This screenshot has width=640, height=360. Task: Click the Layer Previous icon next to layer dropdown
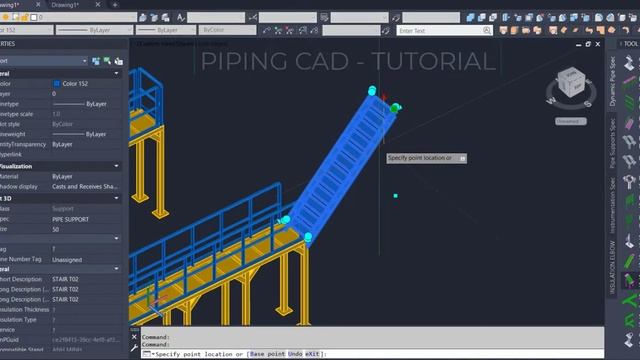(154, 18)
